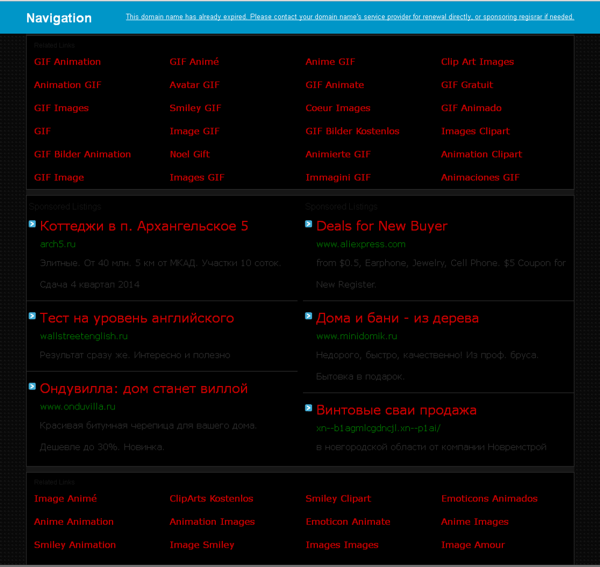Click arrow icon beside Тест на уровень английского
This screenshot has height=567, width=600.
point(32,316)
